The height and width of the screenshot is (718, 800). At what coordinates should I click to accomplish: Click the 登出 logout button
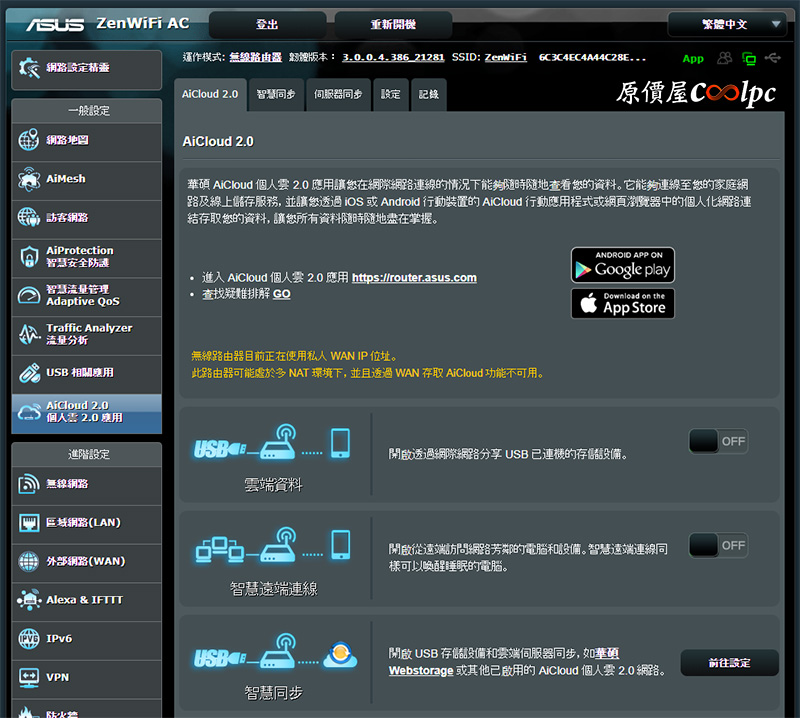point(267,24)
